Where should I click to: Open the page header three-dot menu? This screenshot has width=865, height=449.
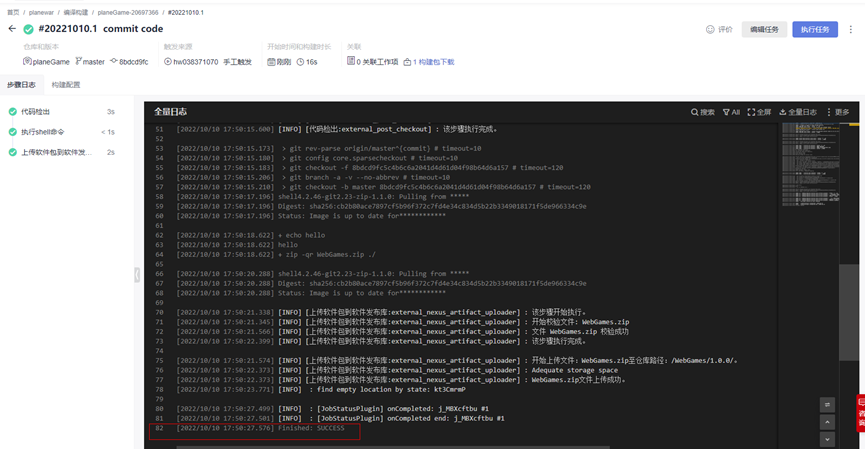point(851,29)
